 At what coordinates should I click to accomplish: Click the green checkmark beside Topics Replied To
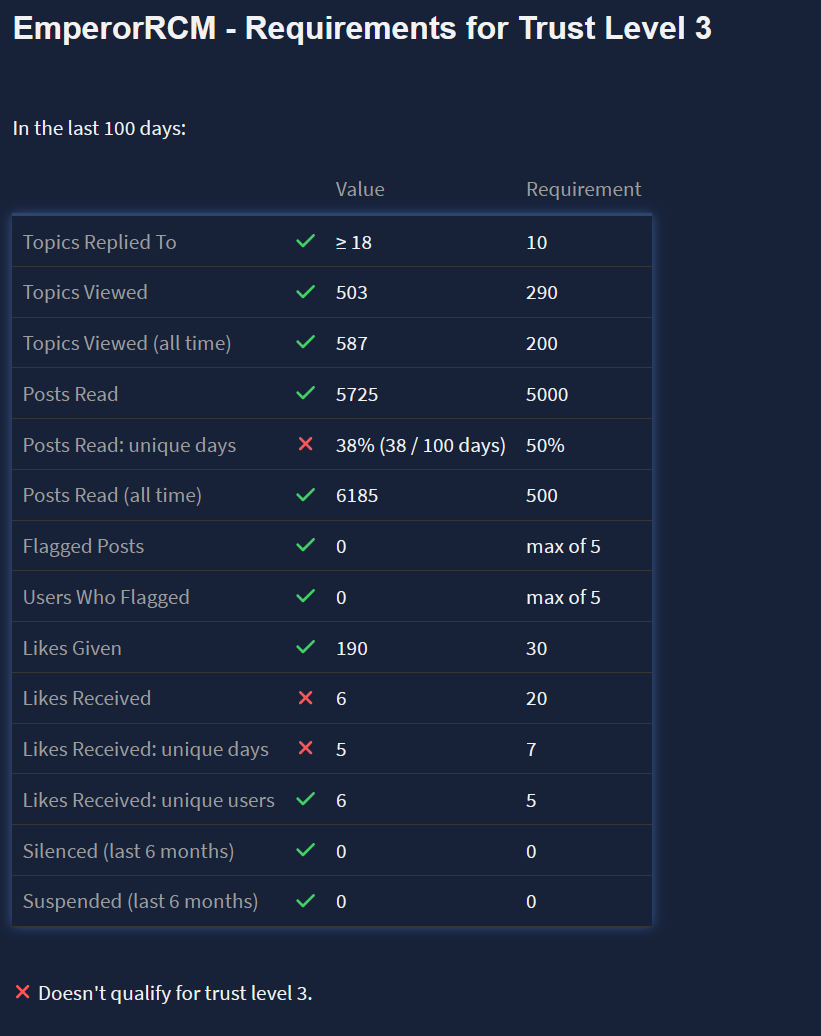pos(306,242)
